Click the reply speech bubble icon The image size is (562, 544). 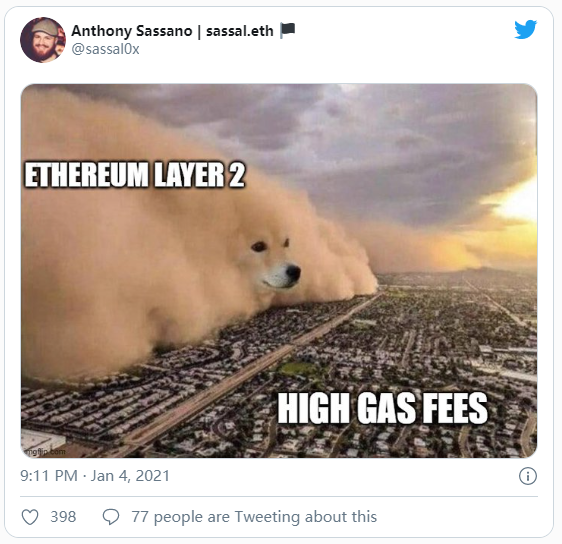(111, 517)
